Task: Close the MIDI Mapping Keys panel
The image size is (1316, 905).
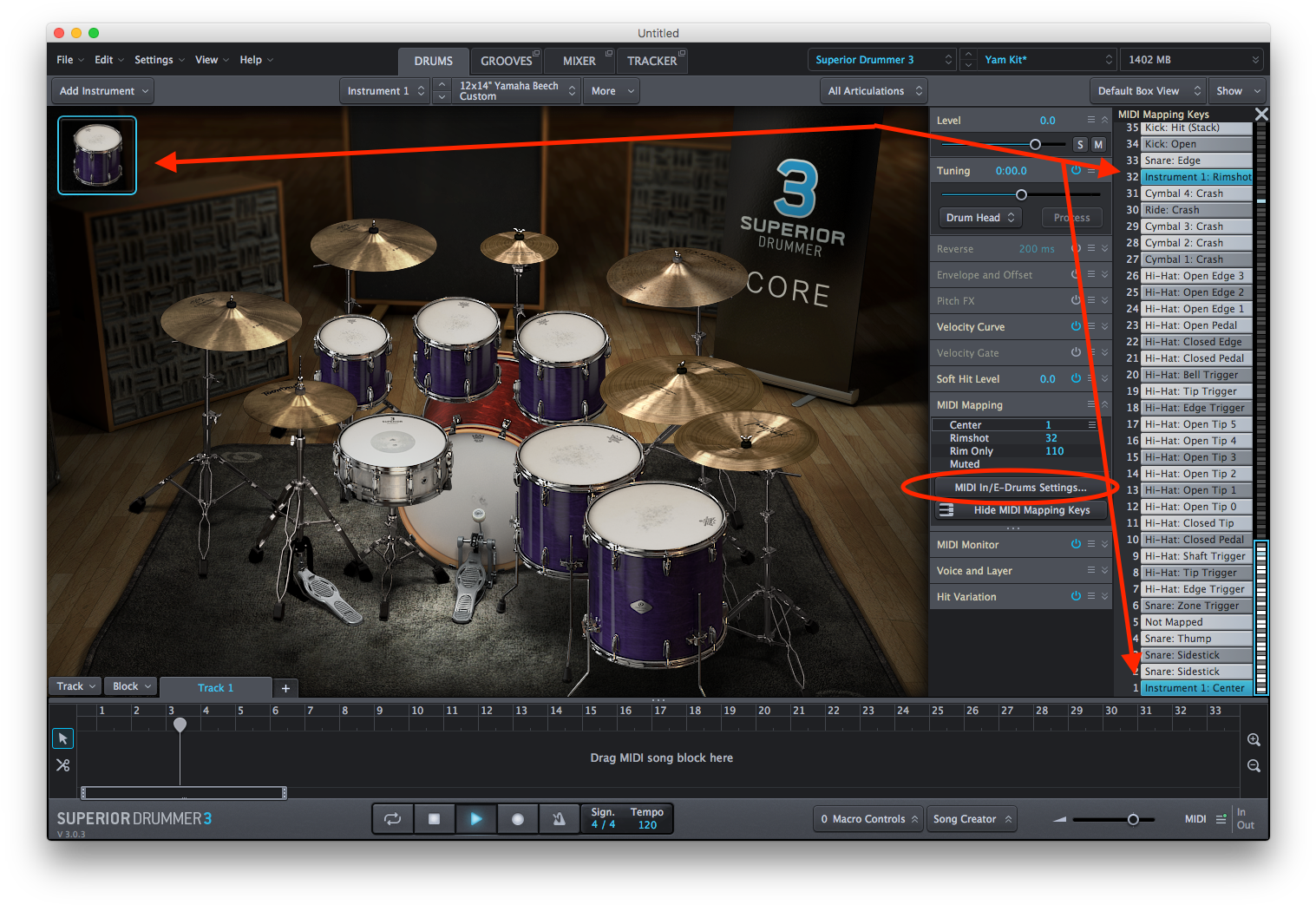Action: point(1261,115)
